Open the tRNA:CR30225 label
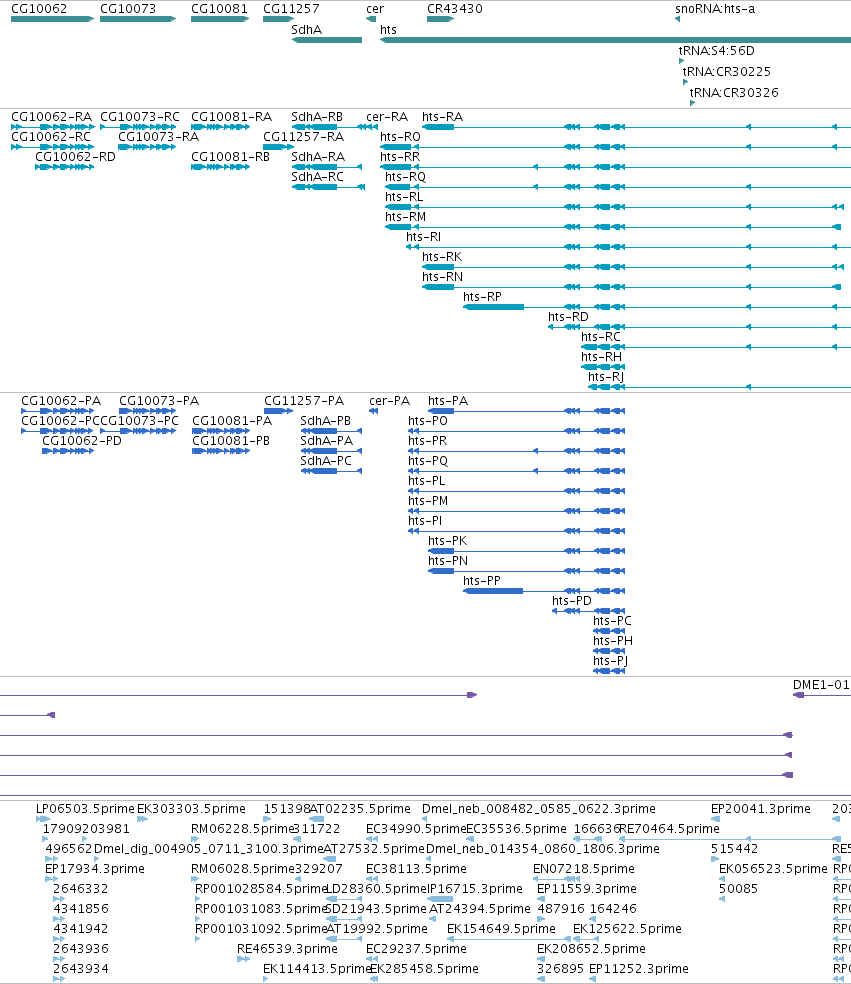 727,72
